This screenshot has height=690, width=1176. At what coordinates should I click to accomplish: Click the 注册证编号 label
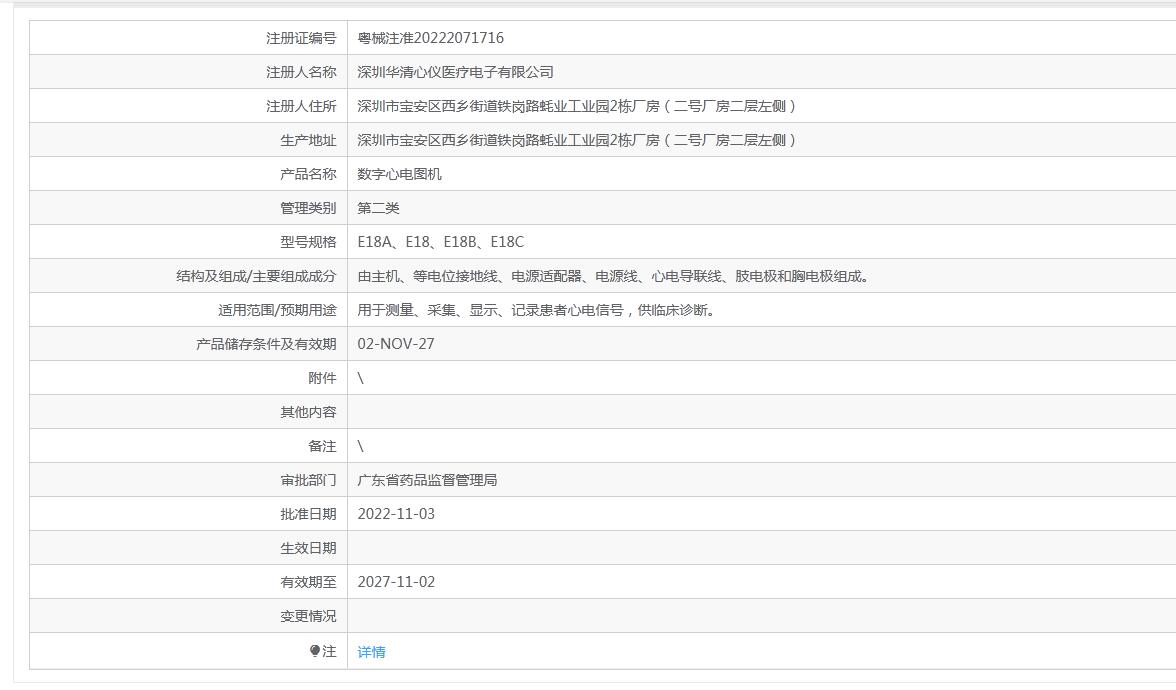coord(301,38)
